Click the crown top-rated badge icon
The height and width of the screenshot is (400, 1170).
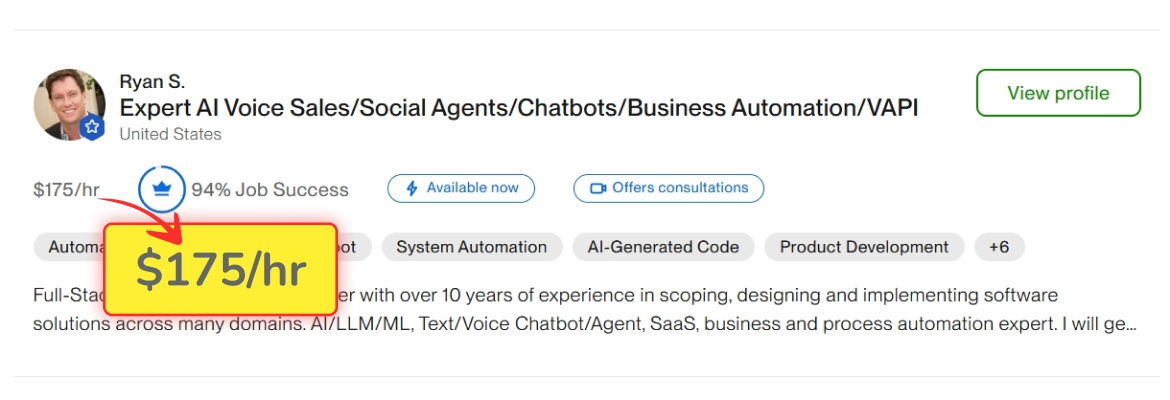pos(161,190)
